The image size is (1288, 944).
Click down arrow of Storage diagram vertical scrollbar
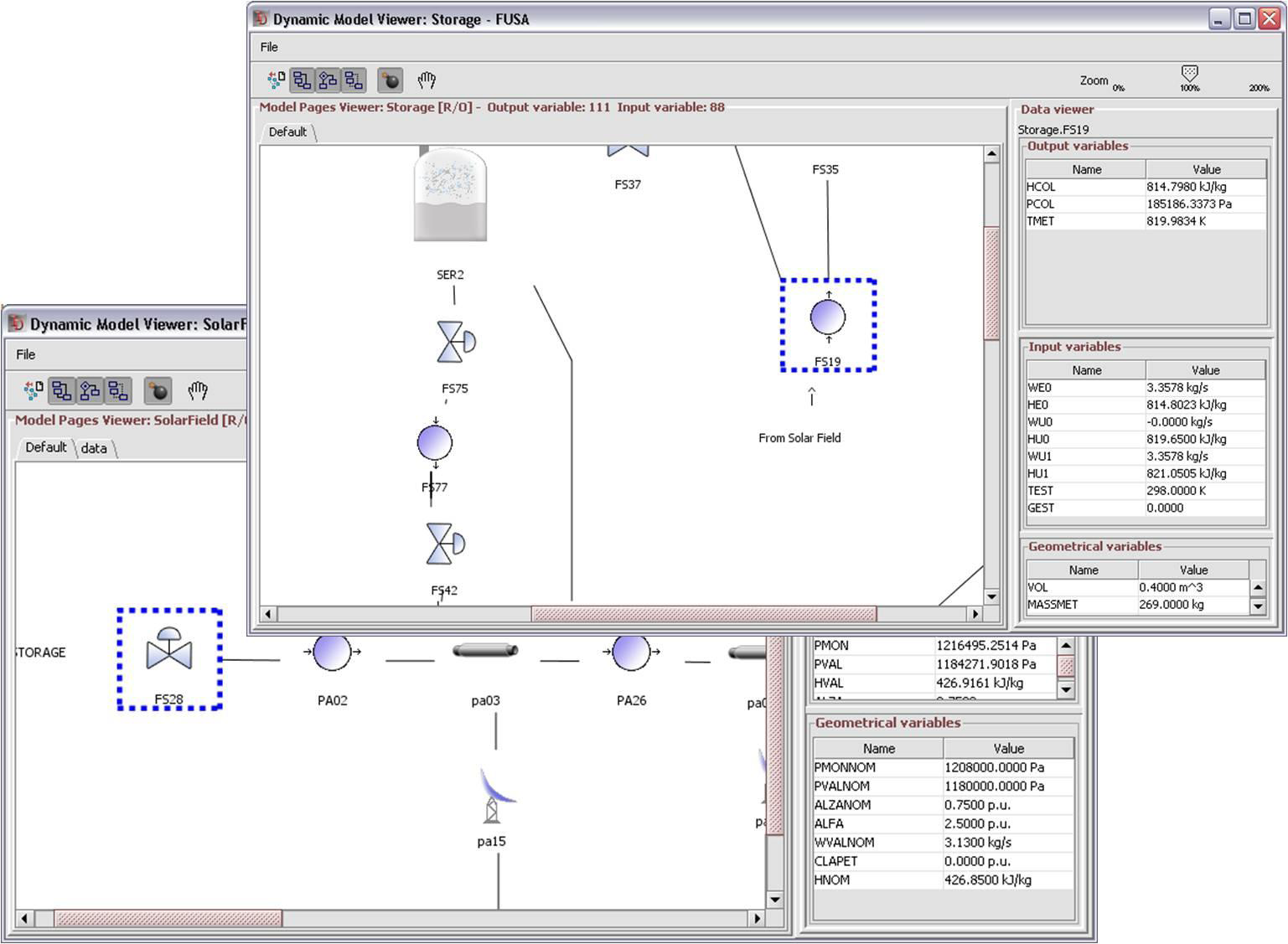point(991,597)
